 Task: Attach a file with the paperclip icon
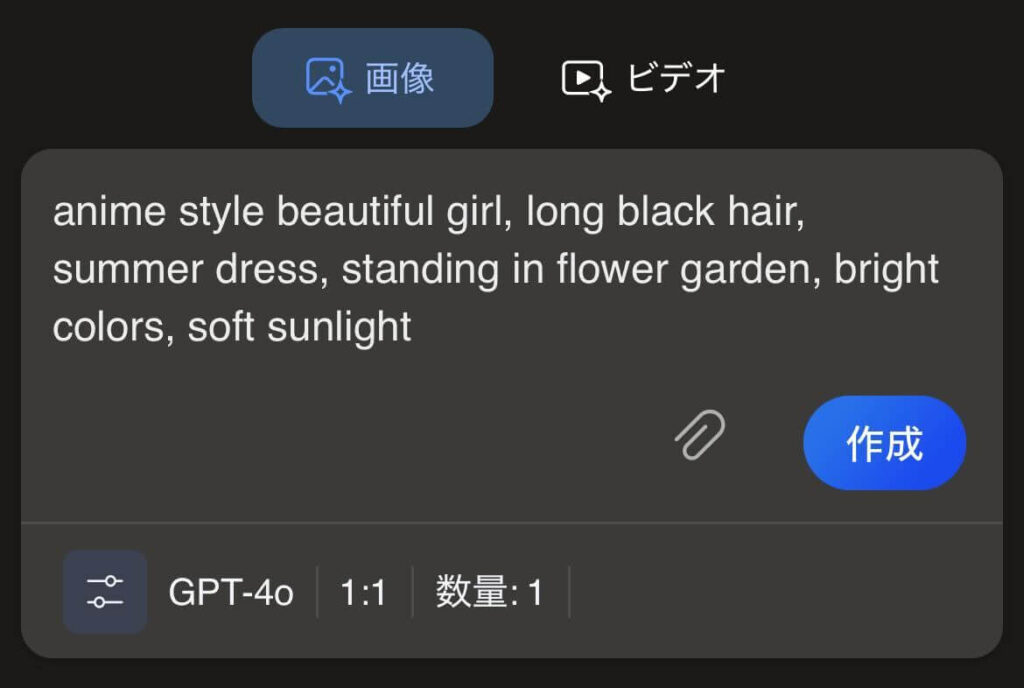pyautogui.click(x=700, y=435)
